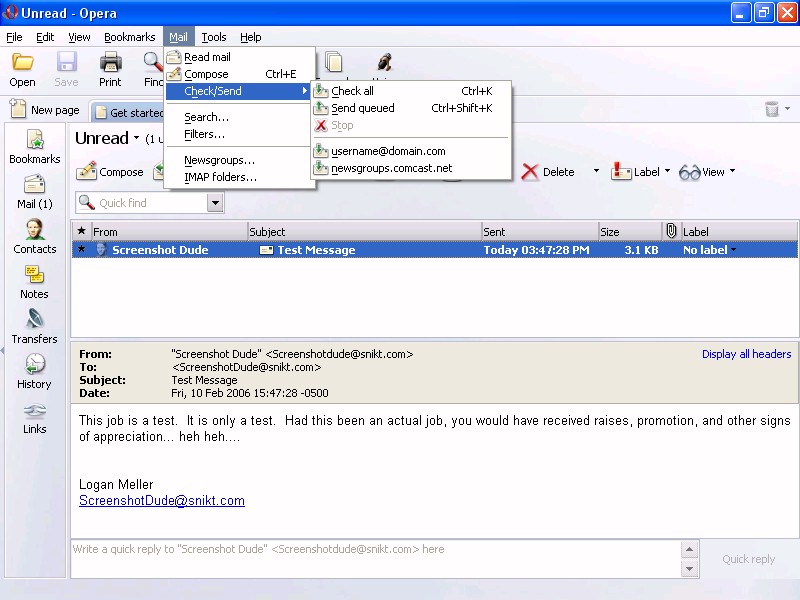Select Read mail from Mail menu

tap(240, 57)
